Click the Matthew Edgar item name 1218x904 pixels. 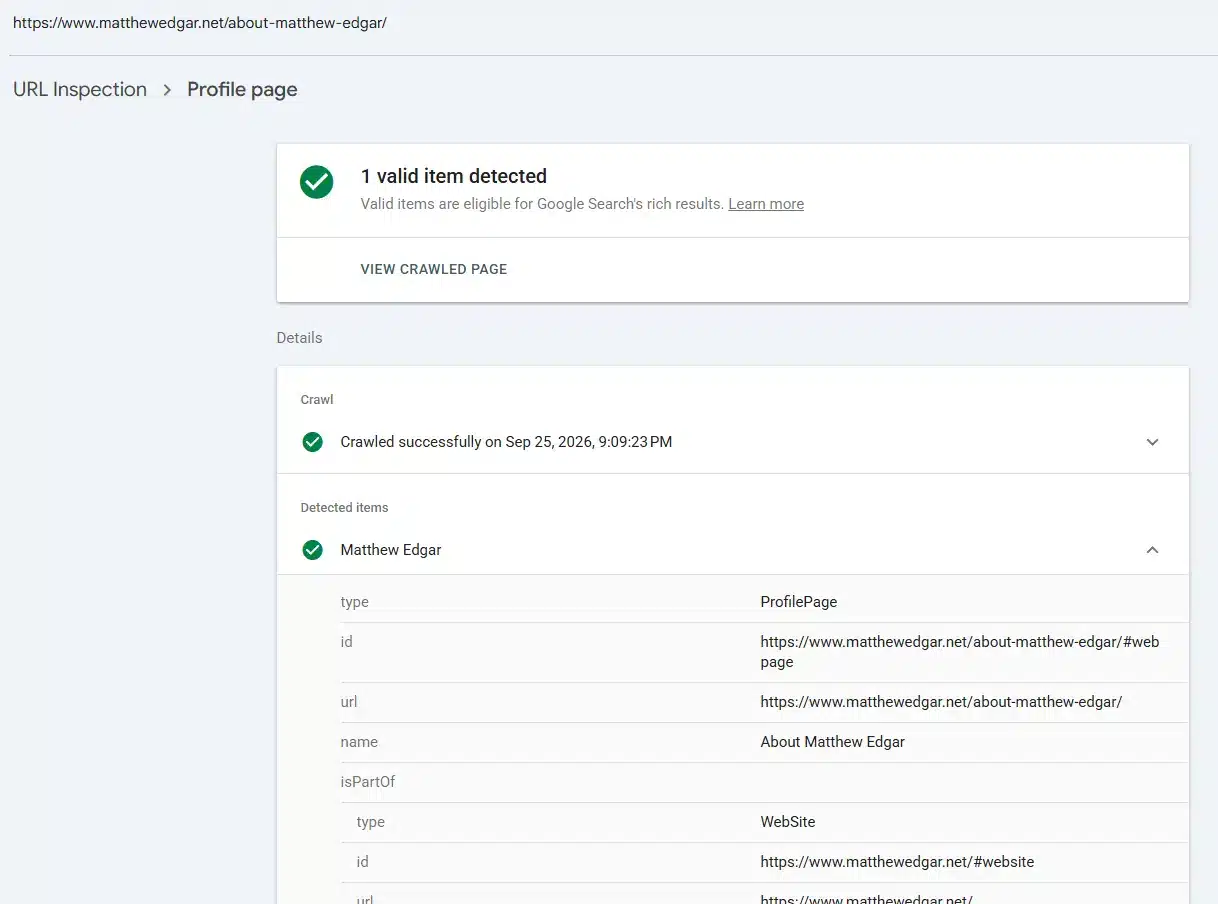click(391, 550)
